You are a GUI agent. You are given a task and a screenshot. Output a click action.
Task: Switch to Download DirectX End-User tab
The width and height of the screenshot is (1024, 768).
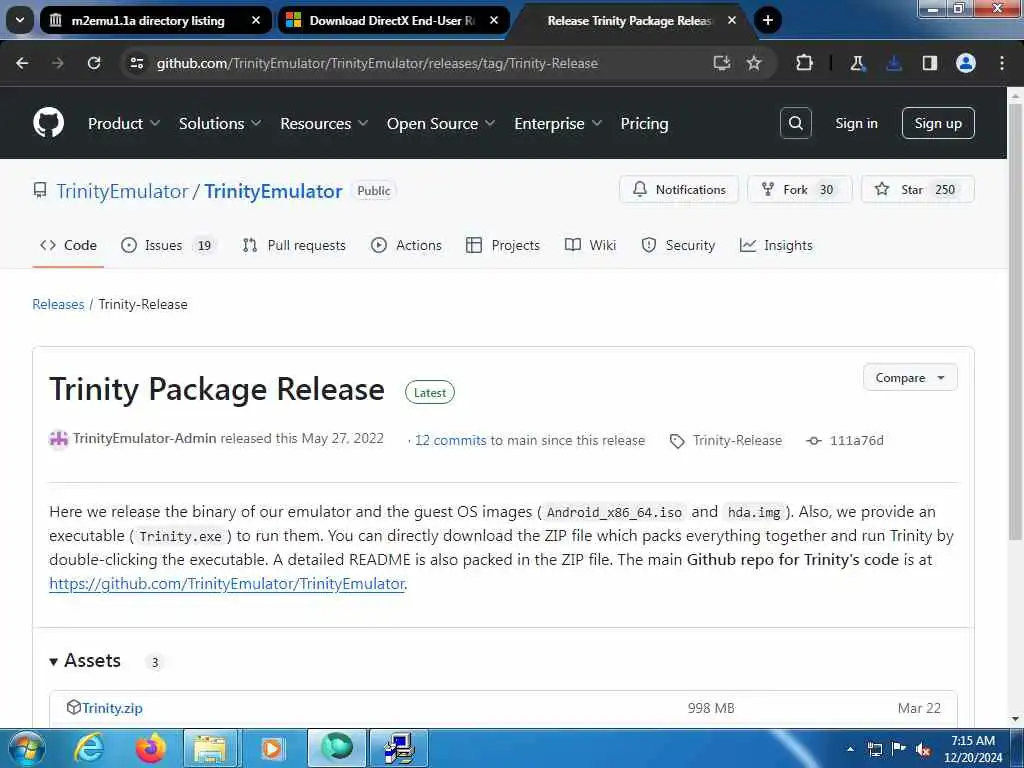pyautogui.click(x=393, y=21)
